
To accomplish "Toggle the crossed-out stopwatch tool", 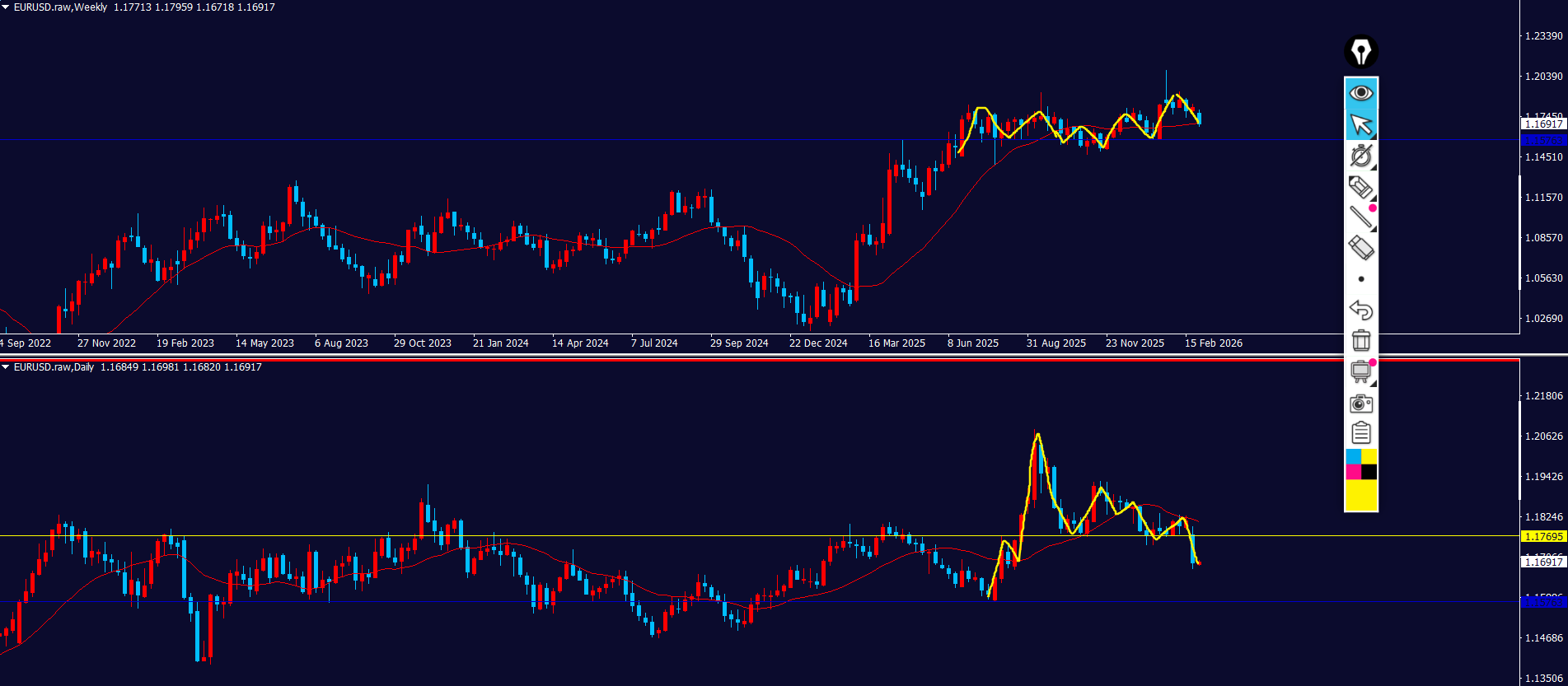I will tap(1360, 156).
